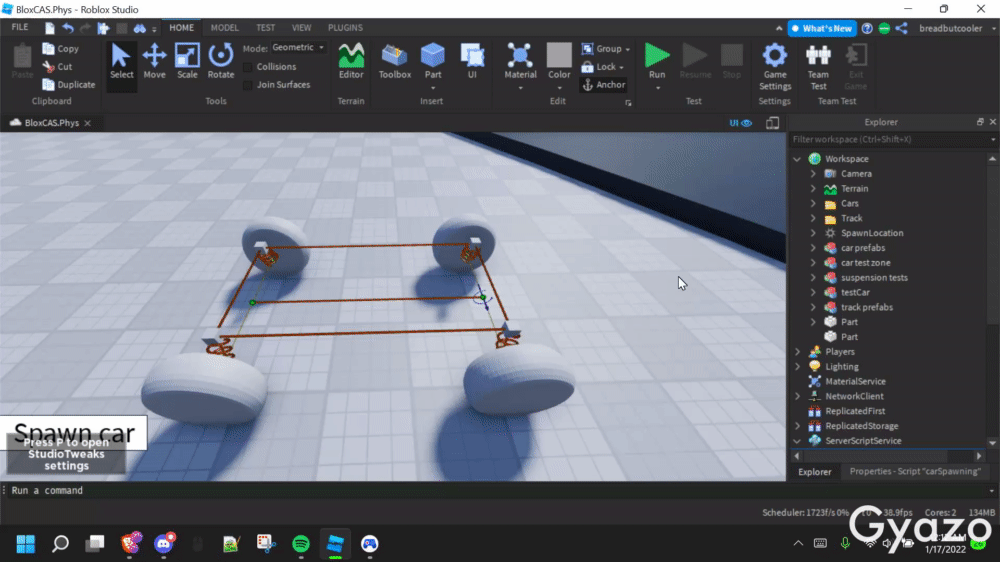1000x562 pixels.
Task: Start the simulation with Run
Action: pyautogui.click(x=657, y=61)
